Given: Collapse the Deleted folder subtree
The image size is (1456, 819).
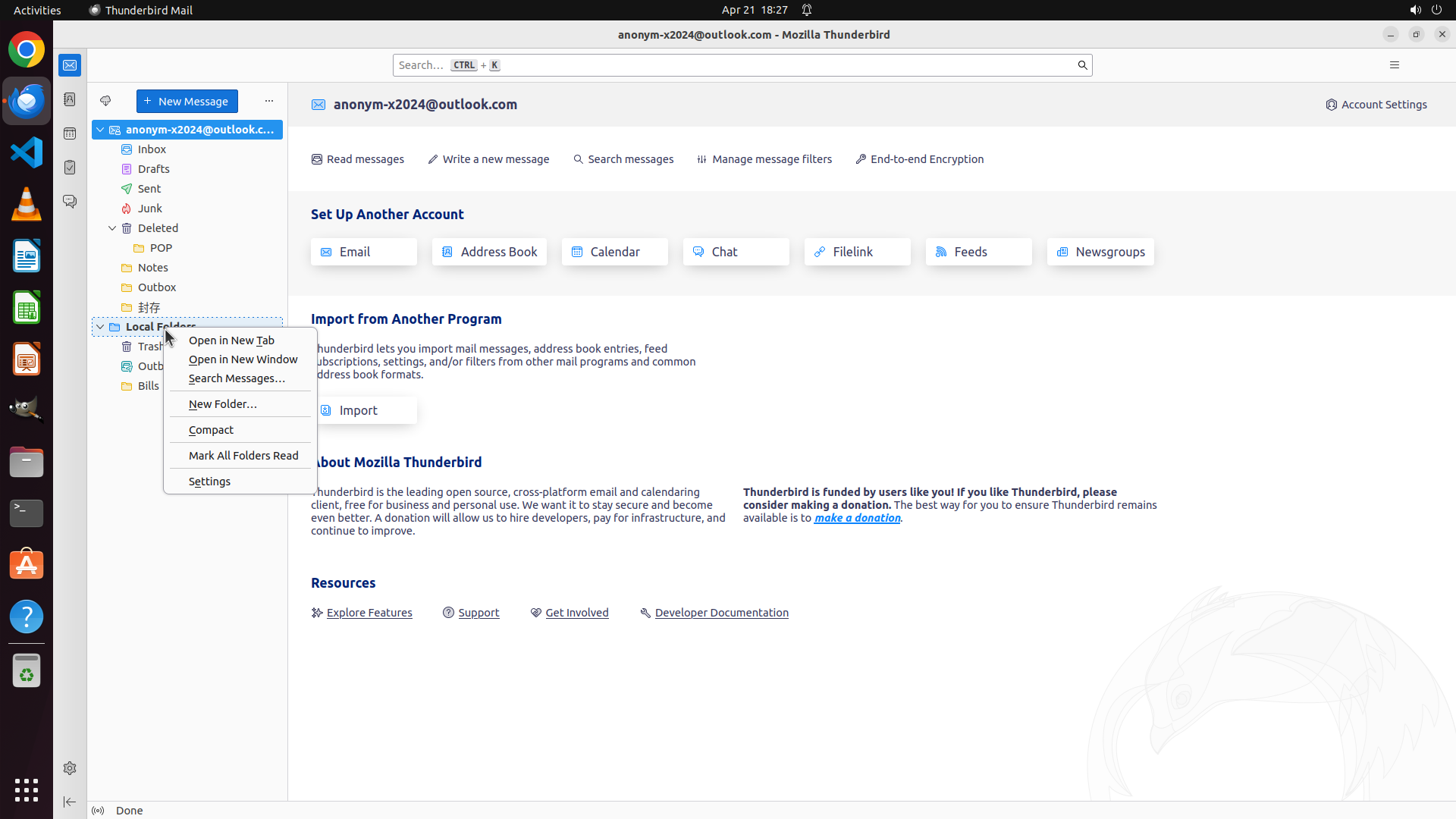Looking at the screenshot, I should pyautogui.click(x=112, y=228).
